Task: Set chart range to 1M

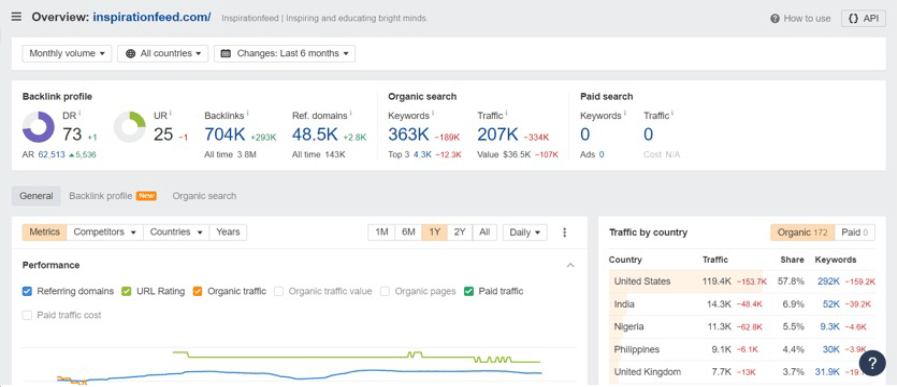Action: 382,232
